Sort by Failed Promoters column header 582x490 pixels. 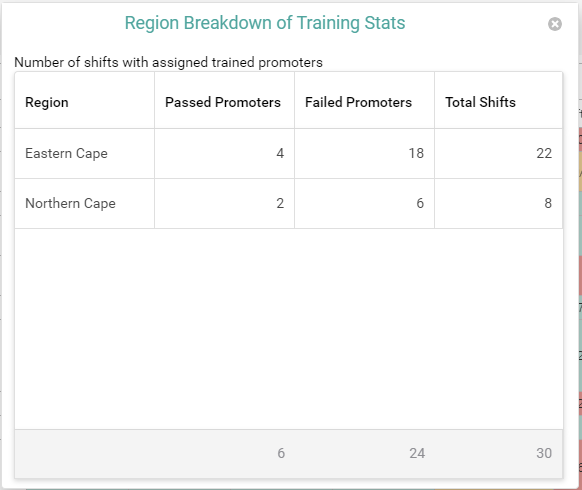[364, 101]
